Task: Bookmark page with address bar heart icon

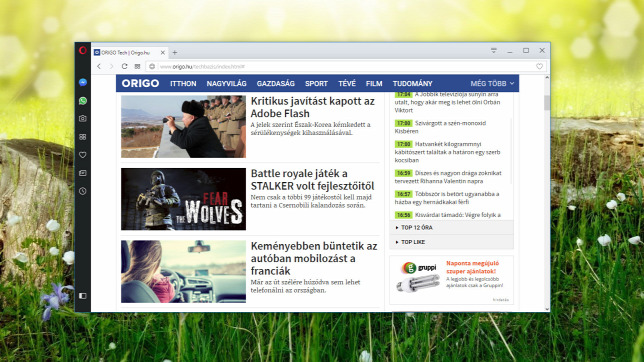Action: pos(539,66)
